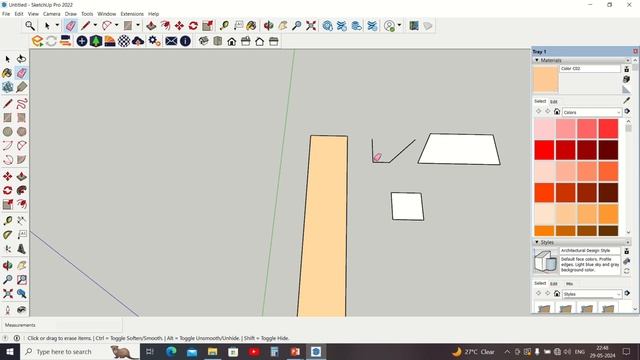Viewport: 640px width, 360px height.
Task: Select the Rotated Rectangle tool in left toolbar
Action: point(22,118)
